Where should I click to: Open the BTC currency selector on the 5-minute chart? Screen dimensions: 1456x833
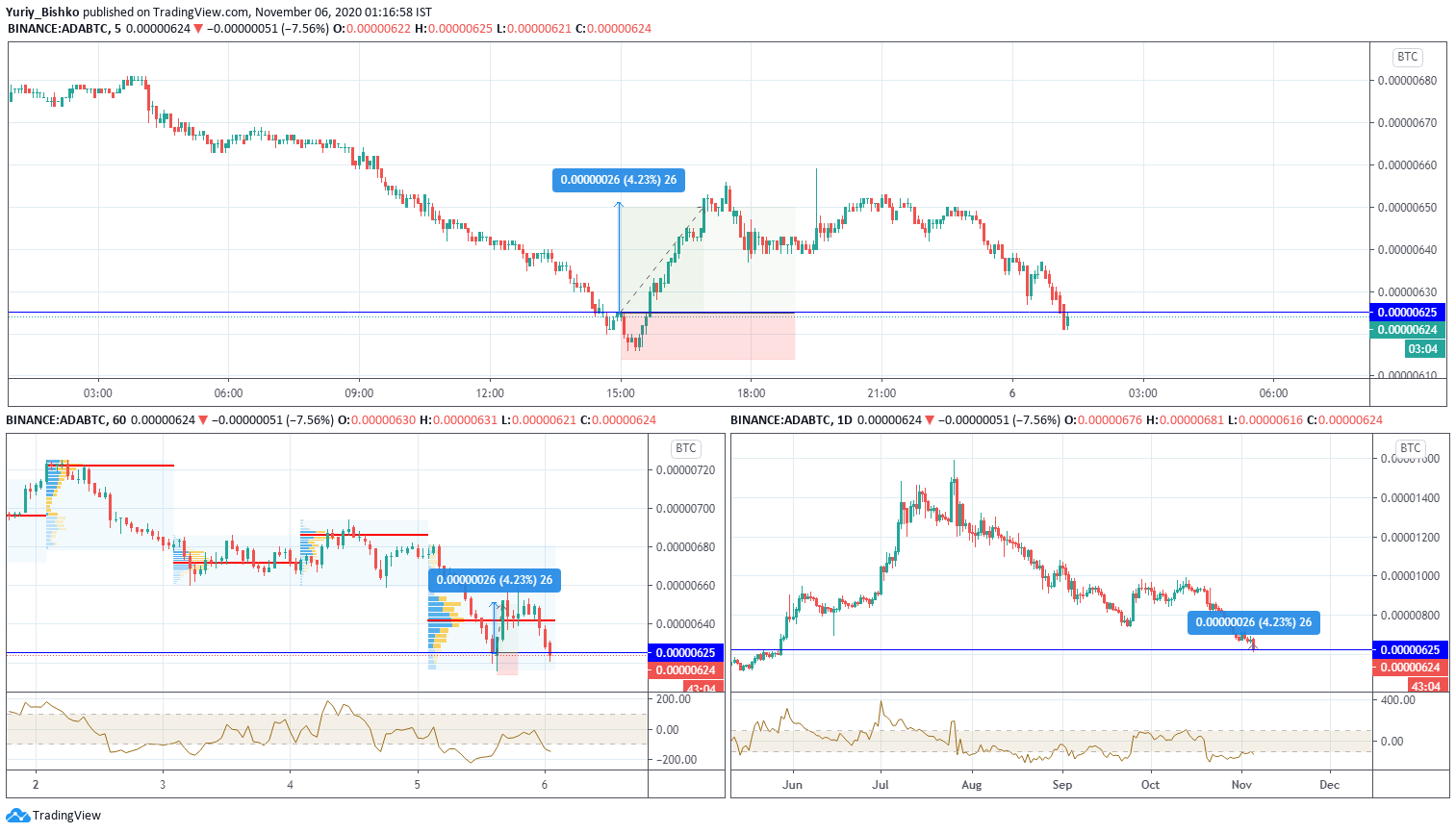click(x=1408, y=57)
